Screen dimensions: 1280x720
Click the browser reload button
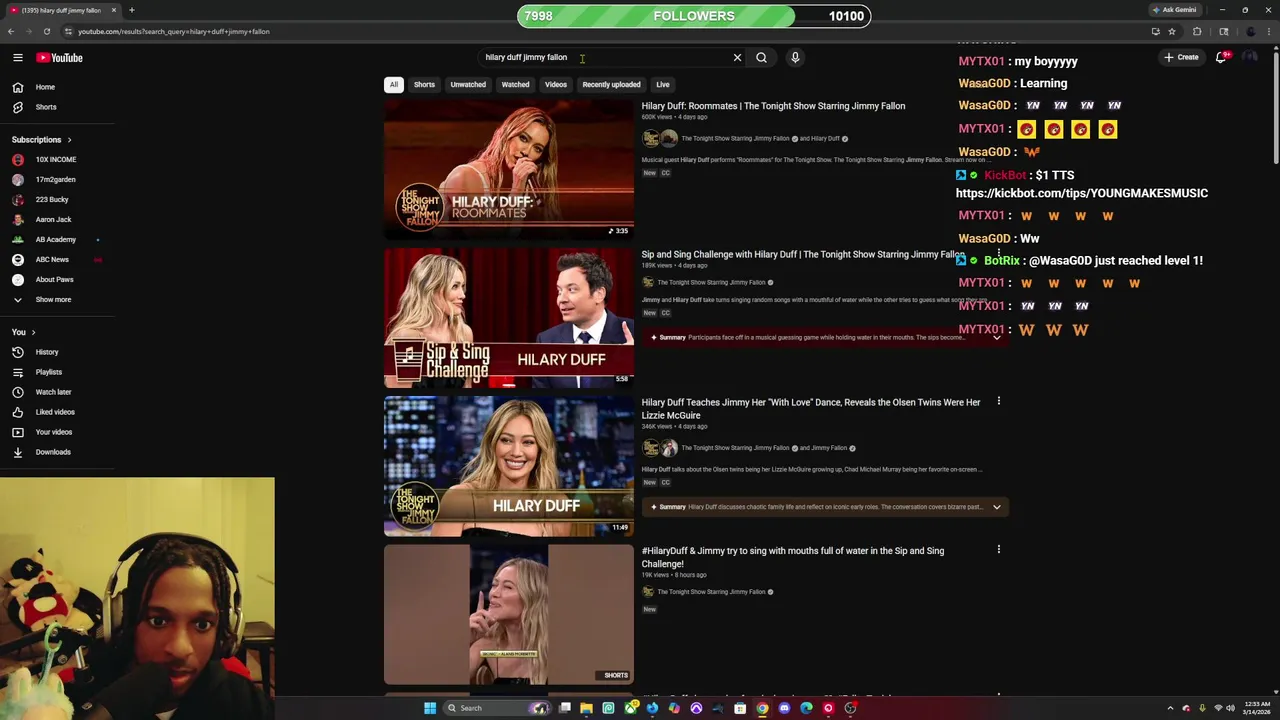tap(46, 32)
